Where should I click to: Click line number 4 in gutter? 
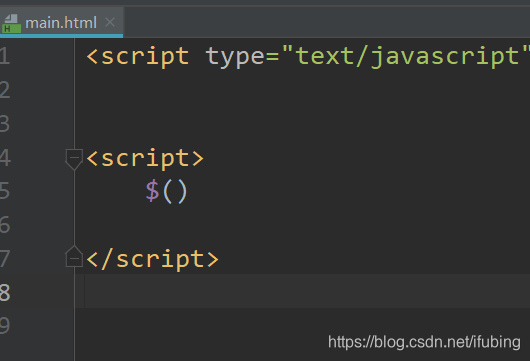click(5, 158)
